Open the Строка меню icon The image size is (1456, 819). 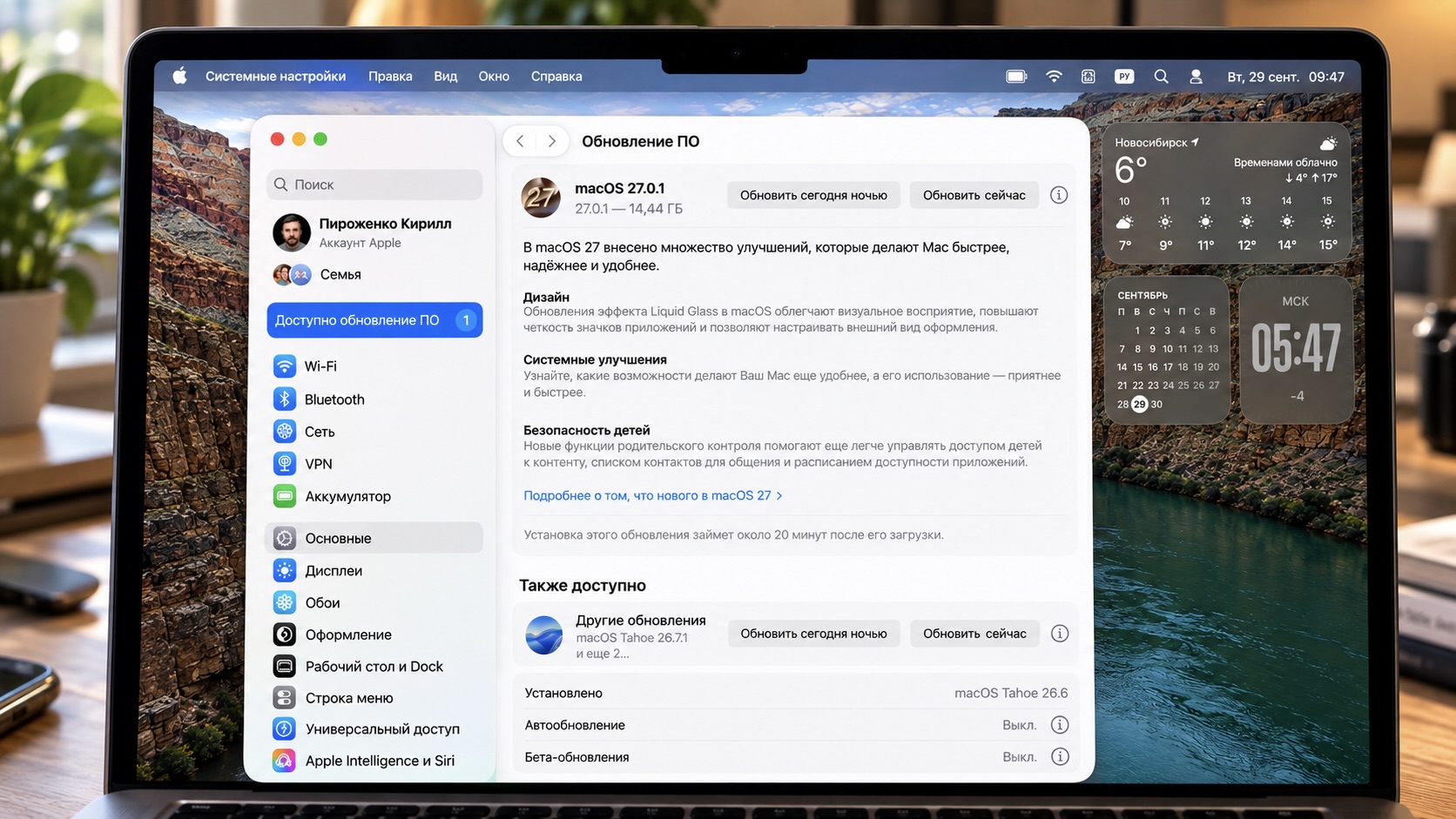point(285,697)
